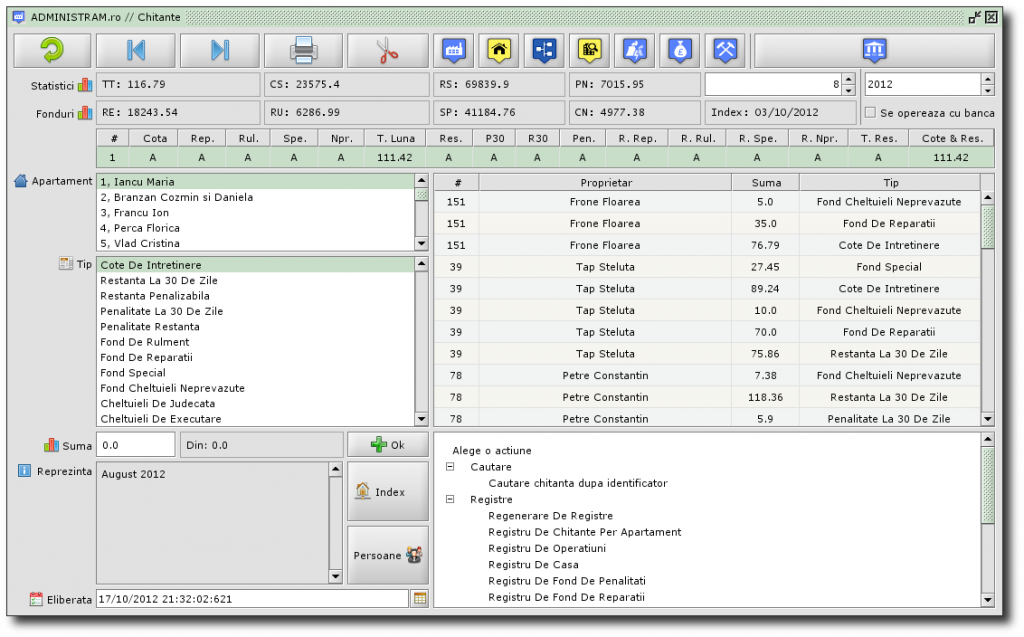
Task: Click the Index button with house icon
Action: (388, 491)
